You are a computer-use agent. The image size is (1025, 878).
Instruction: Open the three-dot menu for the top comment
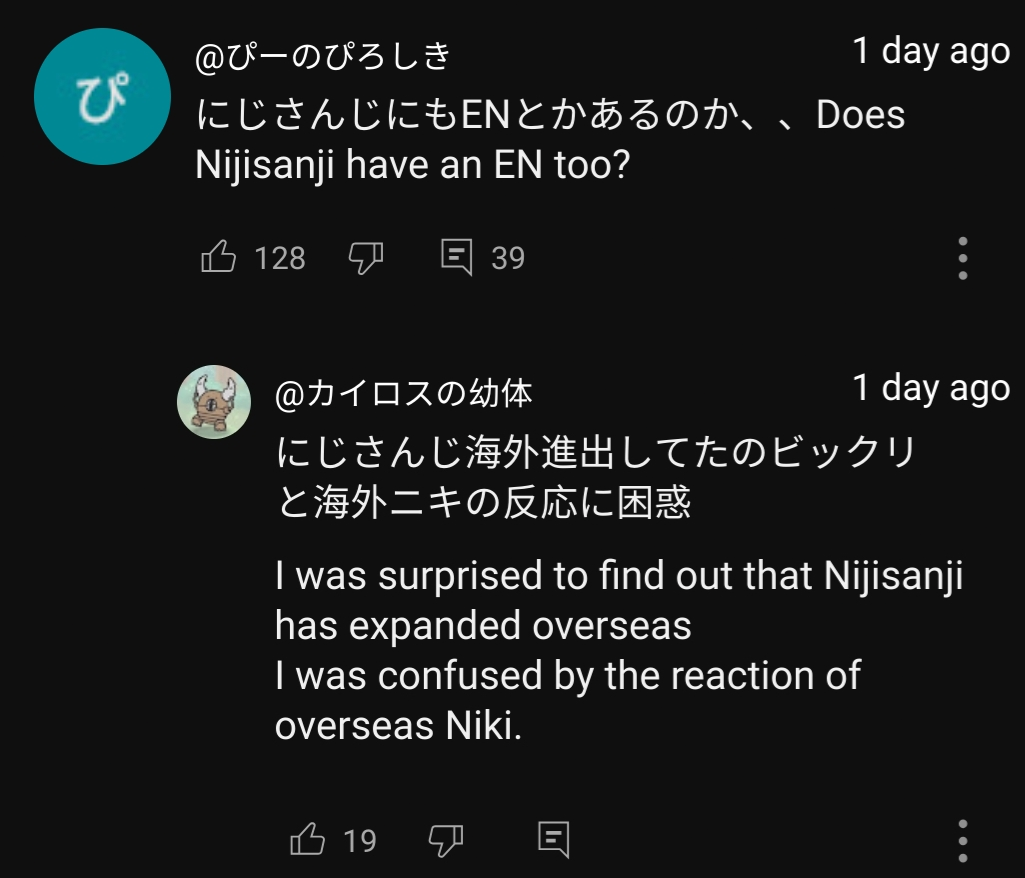(x=962, y=258)
